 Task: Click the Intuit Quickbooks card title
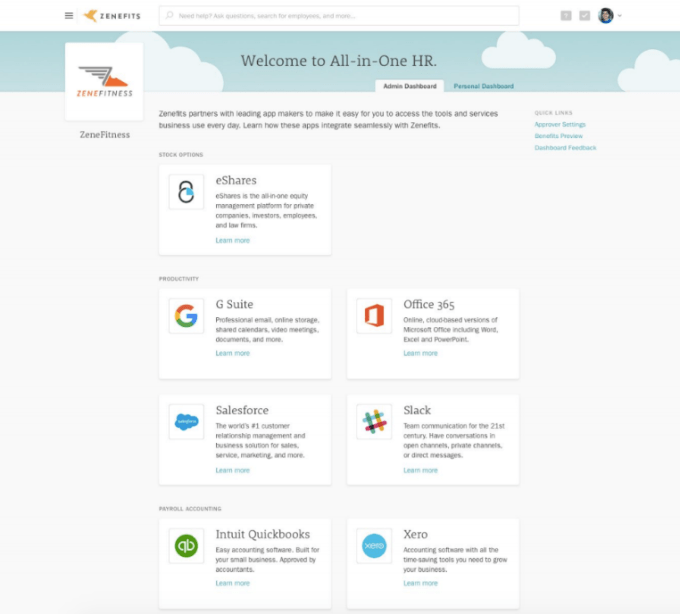pyautogui.click(x=262, y=534)
